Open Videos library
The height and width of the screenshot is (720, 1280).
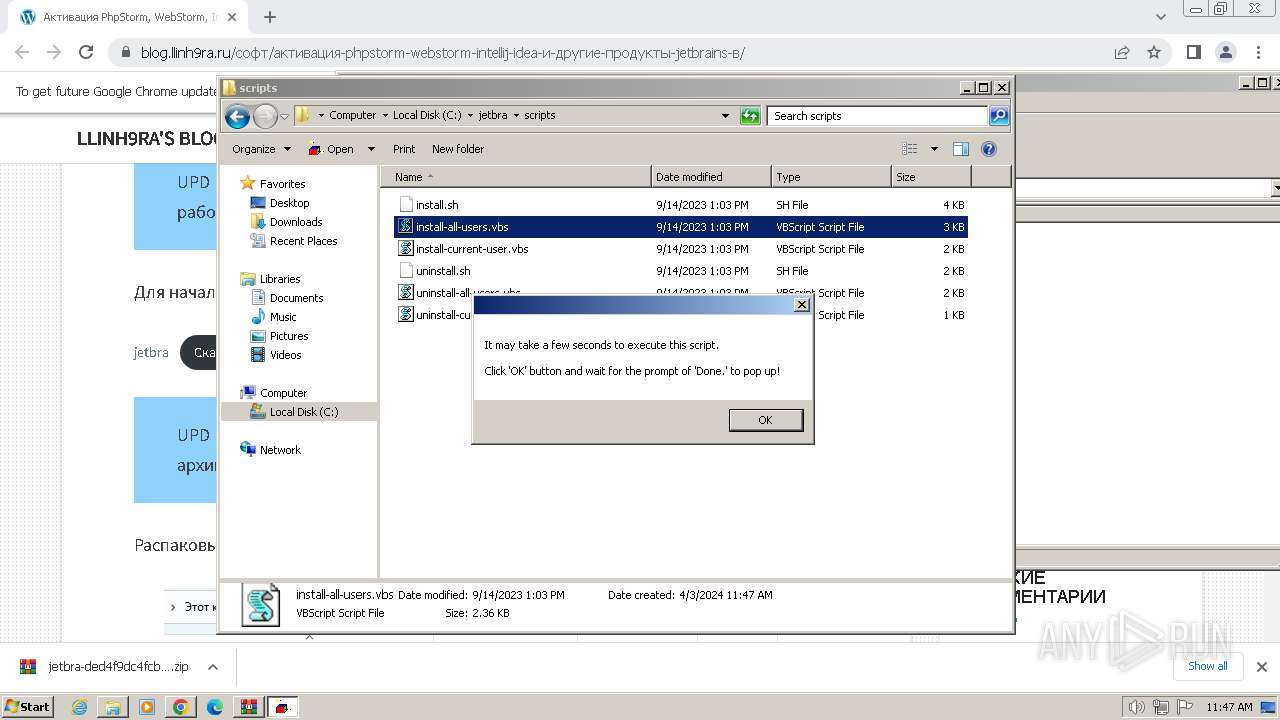click(285, 355)
